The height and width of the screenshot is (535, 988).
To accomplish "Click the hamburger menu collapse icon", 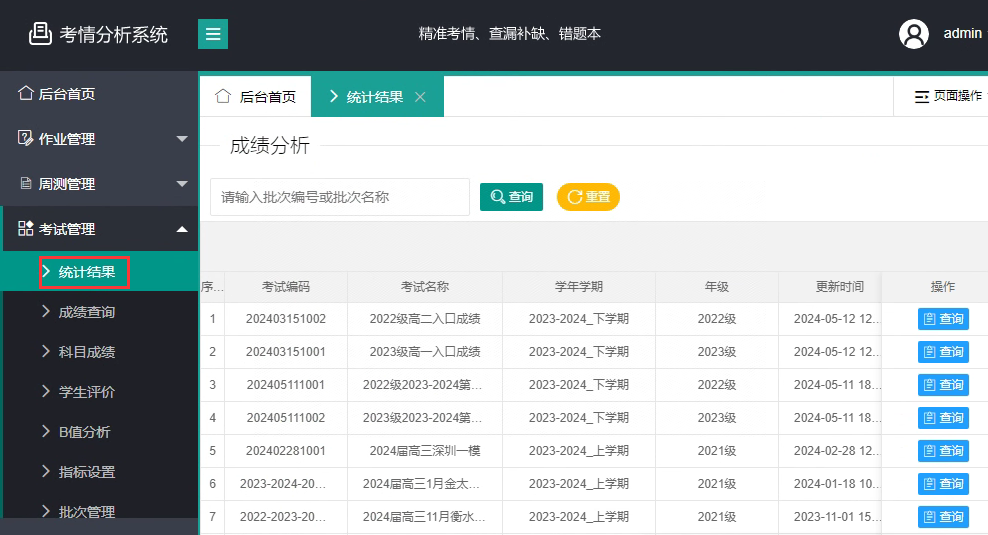I will click(212, 34).
